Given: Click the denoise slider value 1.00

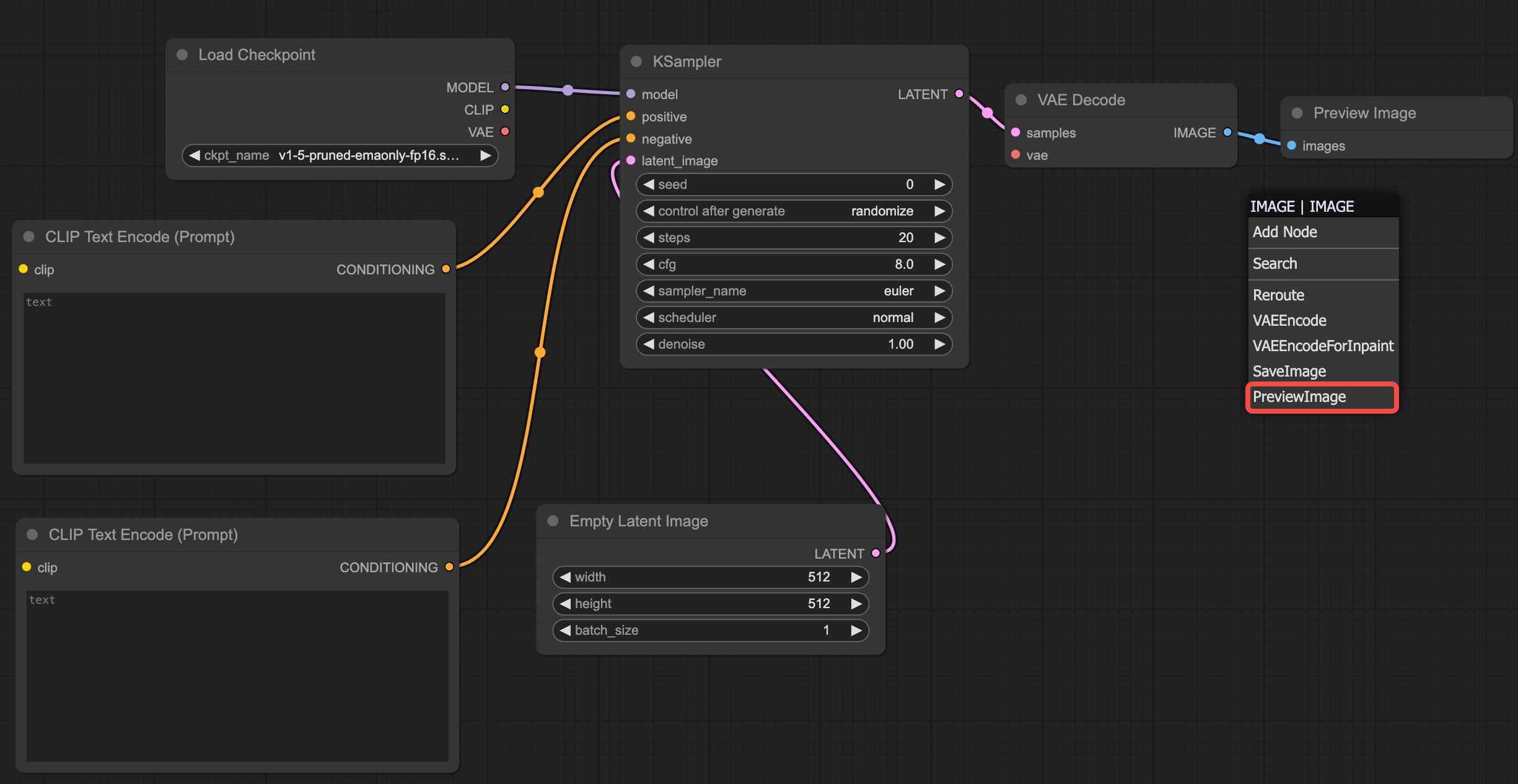Looking at the screenshot, I should [900, 344].
